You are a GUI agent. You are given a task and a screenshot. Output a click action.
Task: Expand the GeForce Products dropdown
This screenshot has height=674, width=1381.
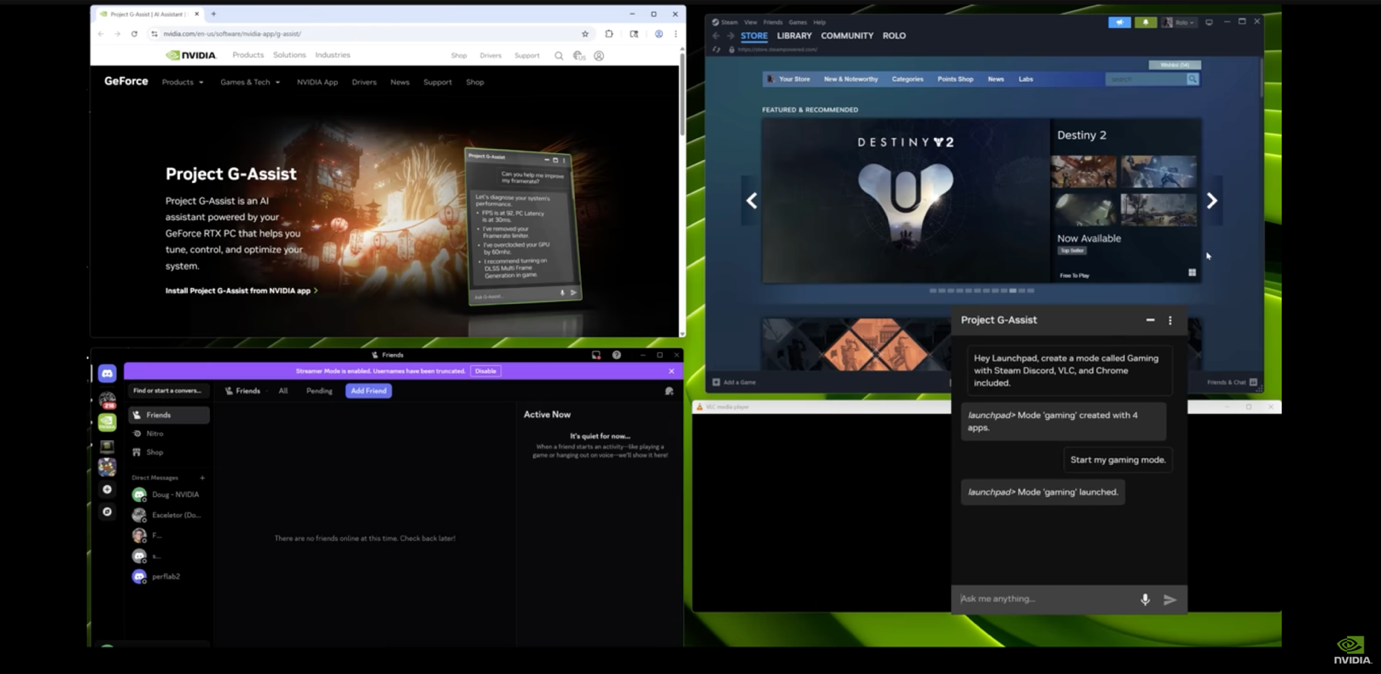point(183,82)
